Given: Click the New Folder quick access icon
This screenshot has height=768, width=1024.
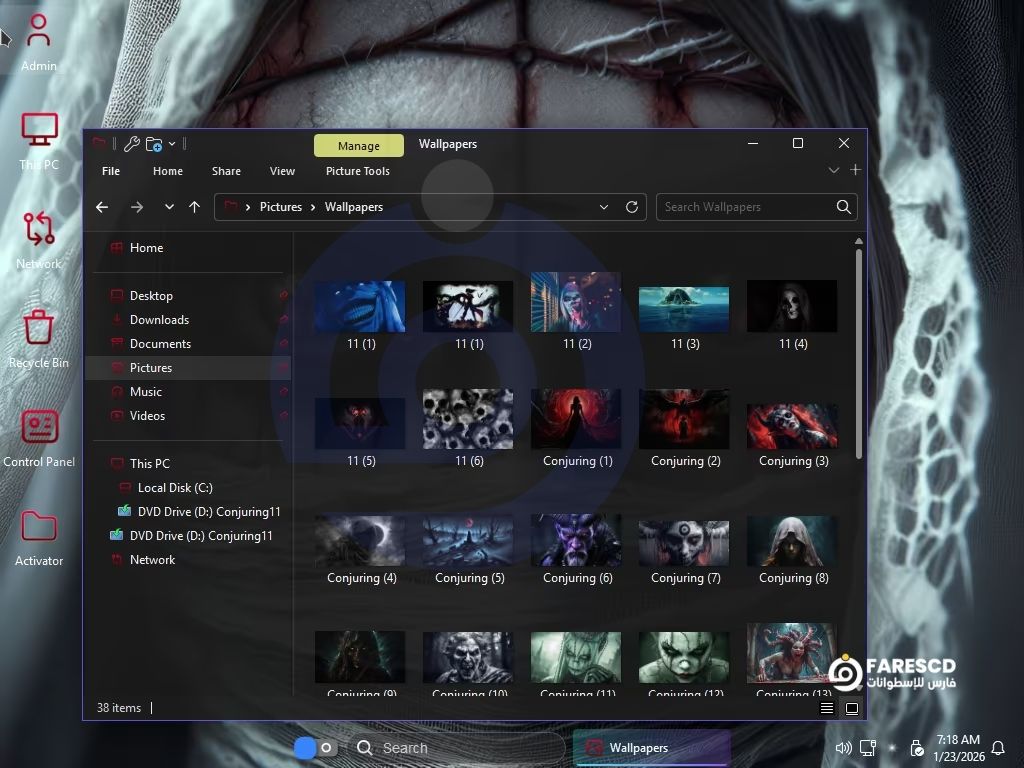Looking at the screenshot, I should 153,144.
